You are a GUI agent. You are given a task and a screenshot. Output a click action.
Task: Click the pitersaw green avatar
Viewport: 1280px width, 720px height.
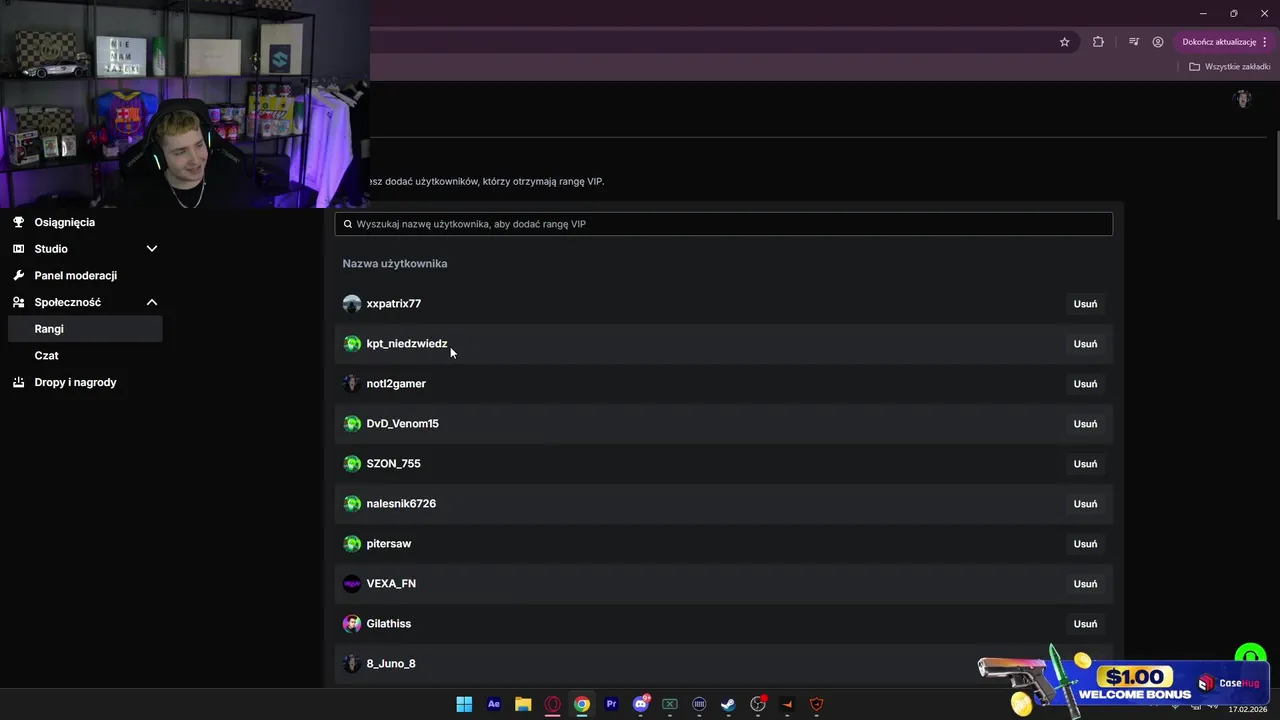(x=352, y=544)
